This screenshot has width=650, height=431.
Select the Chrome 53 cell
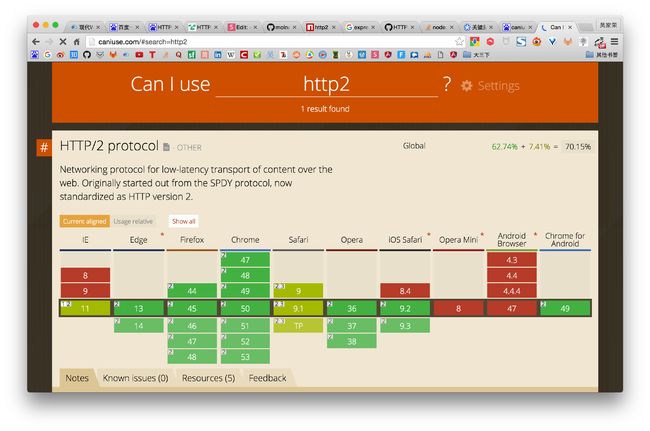[245, 357]
